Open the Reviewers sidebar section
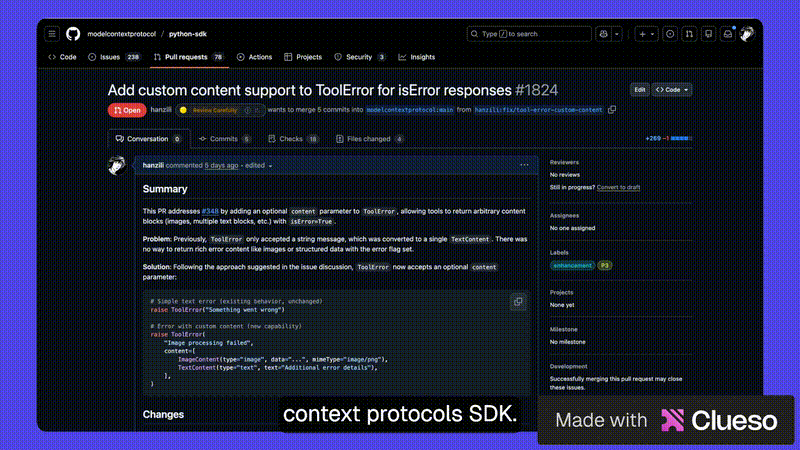 click(564, 162)
